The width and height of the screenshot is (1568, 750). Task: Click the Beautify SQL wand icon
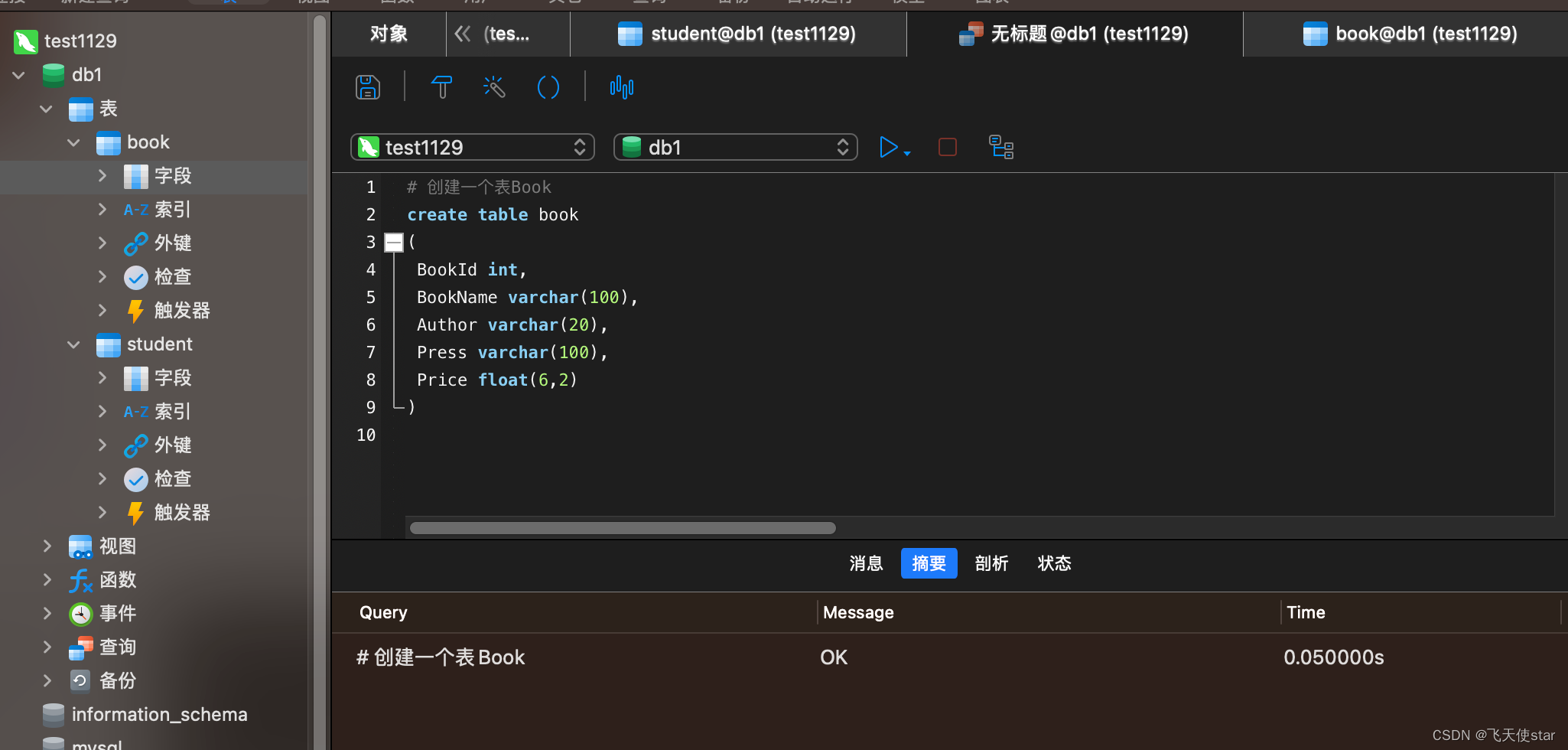tap(494, 87)
